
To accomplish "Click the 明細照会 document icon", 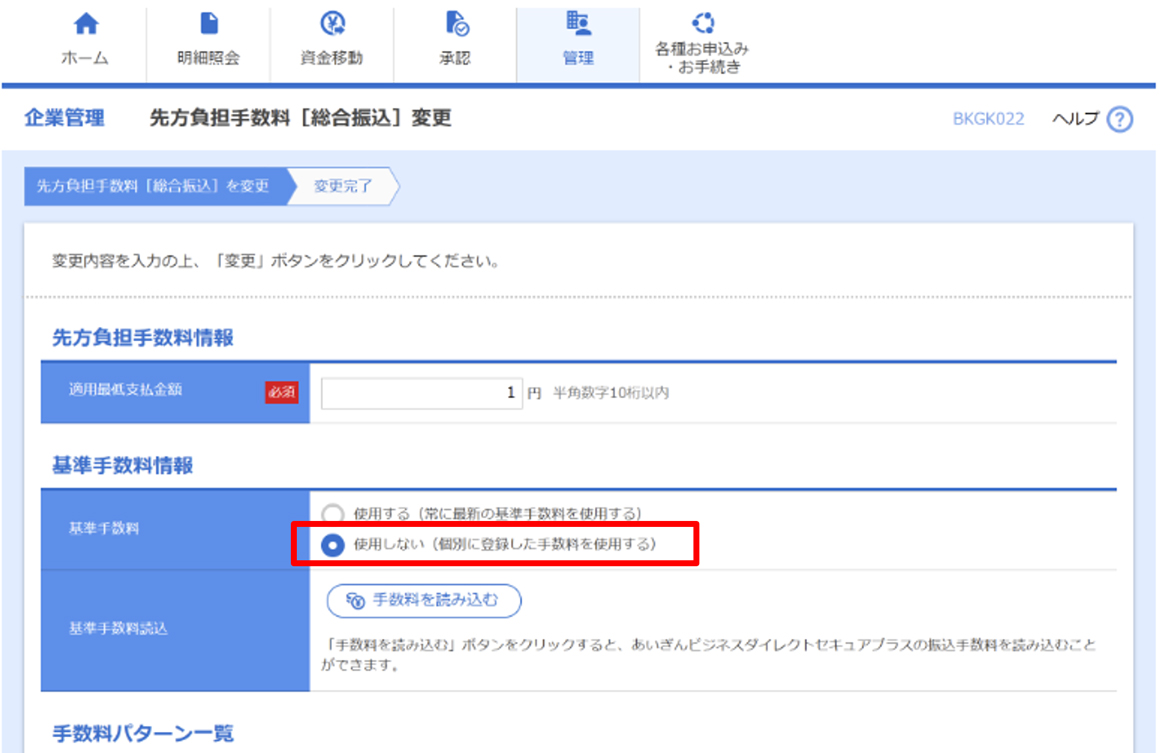I will 208,25.
